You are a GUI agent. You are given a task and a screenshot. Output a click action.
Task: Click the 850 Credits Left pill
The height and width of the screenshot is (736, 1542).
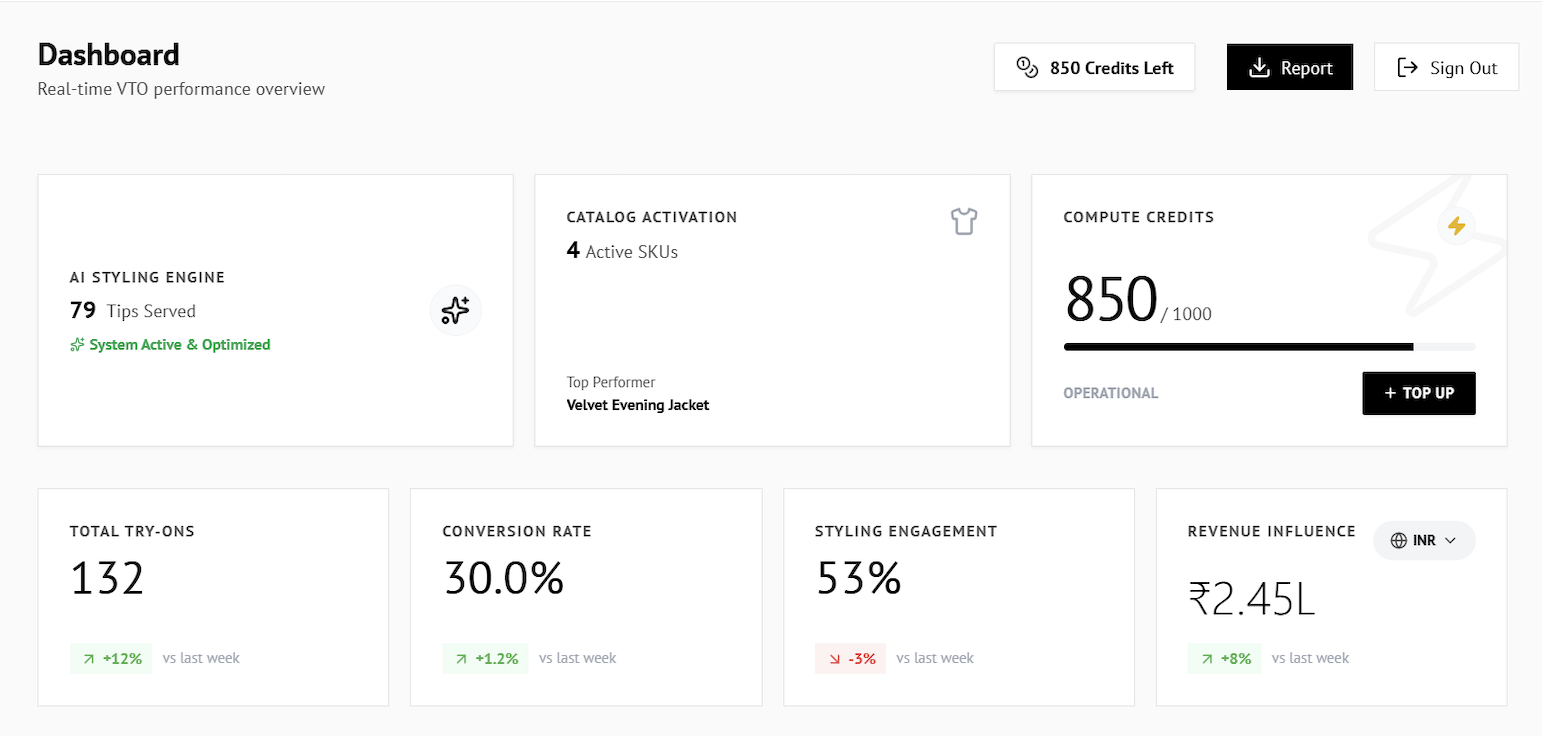[1094, 67]
